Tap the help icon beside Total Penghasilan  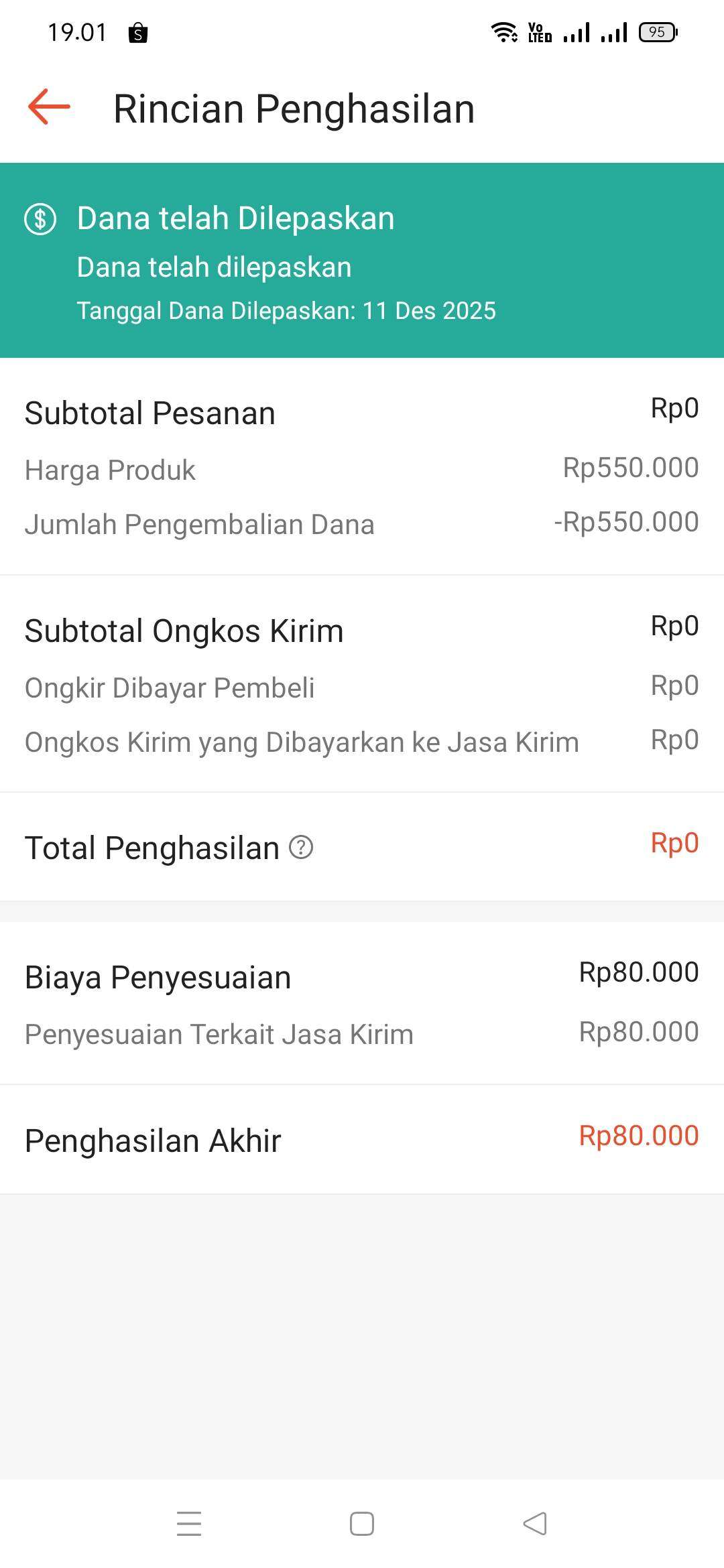coord(301,848)
